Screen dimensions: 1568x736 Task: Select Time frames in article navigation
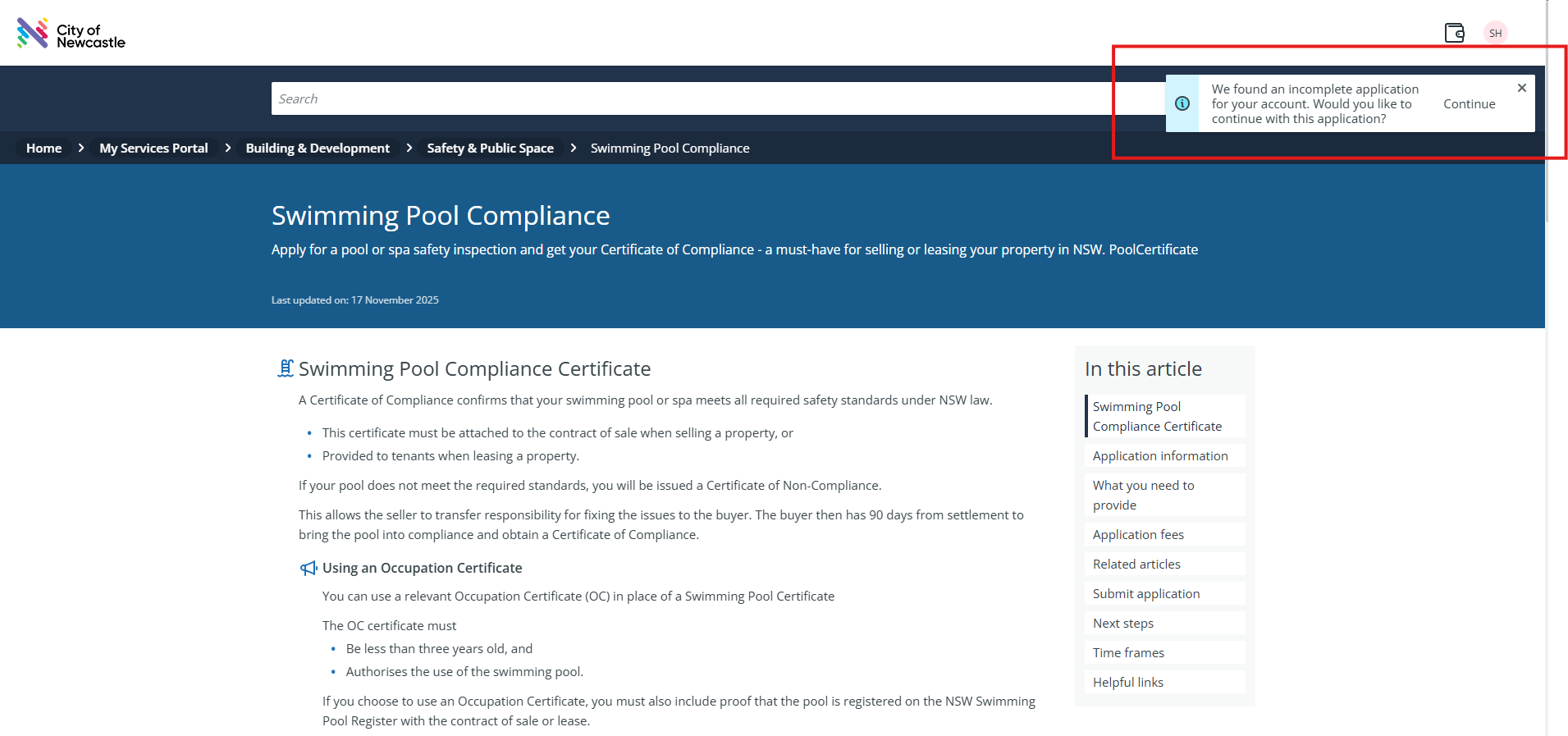(x=1128, y=652)
